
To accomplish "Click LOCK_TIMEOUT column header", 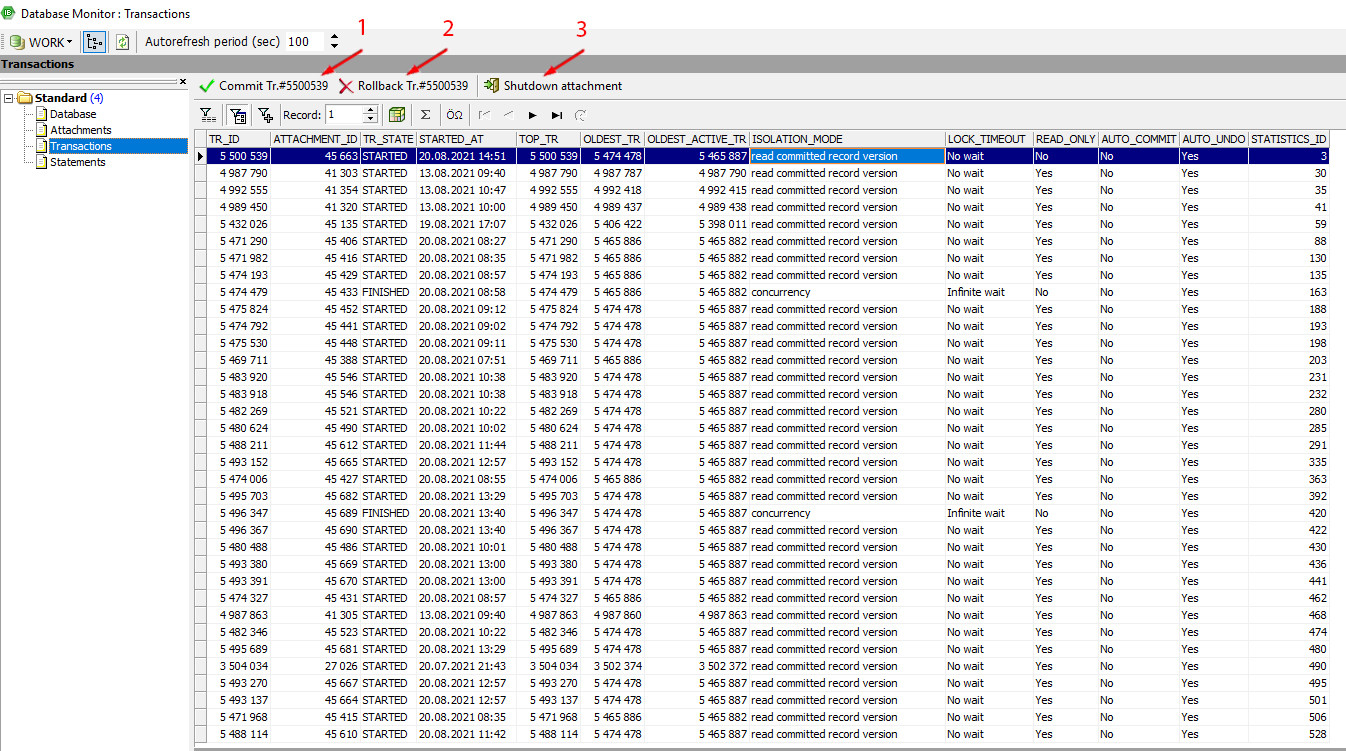I will (989, 139).
